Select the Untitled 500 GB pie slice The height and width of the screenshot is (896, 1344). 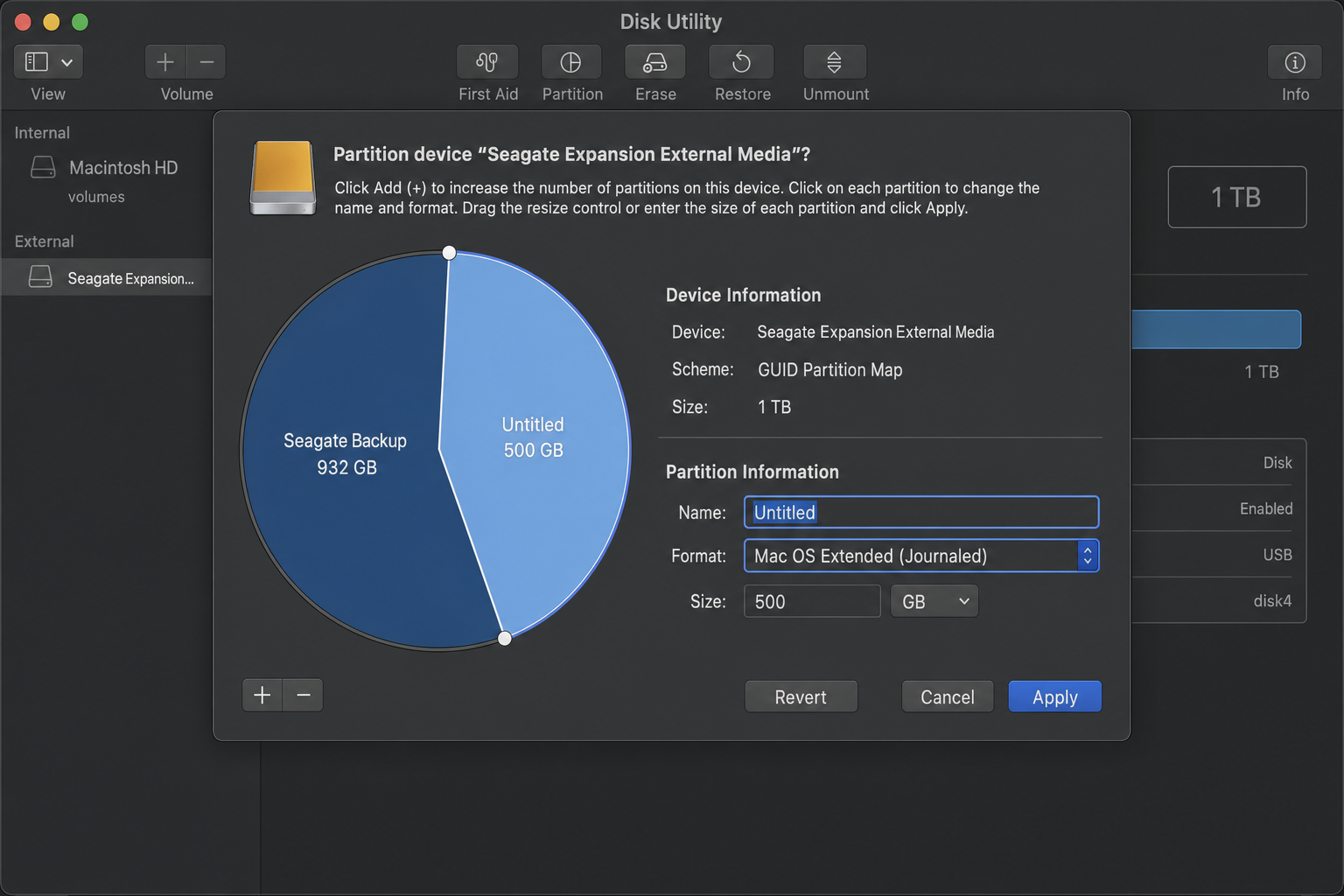(533, 437)
